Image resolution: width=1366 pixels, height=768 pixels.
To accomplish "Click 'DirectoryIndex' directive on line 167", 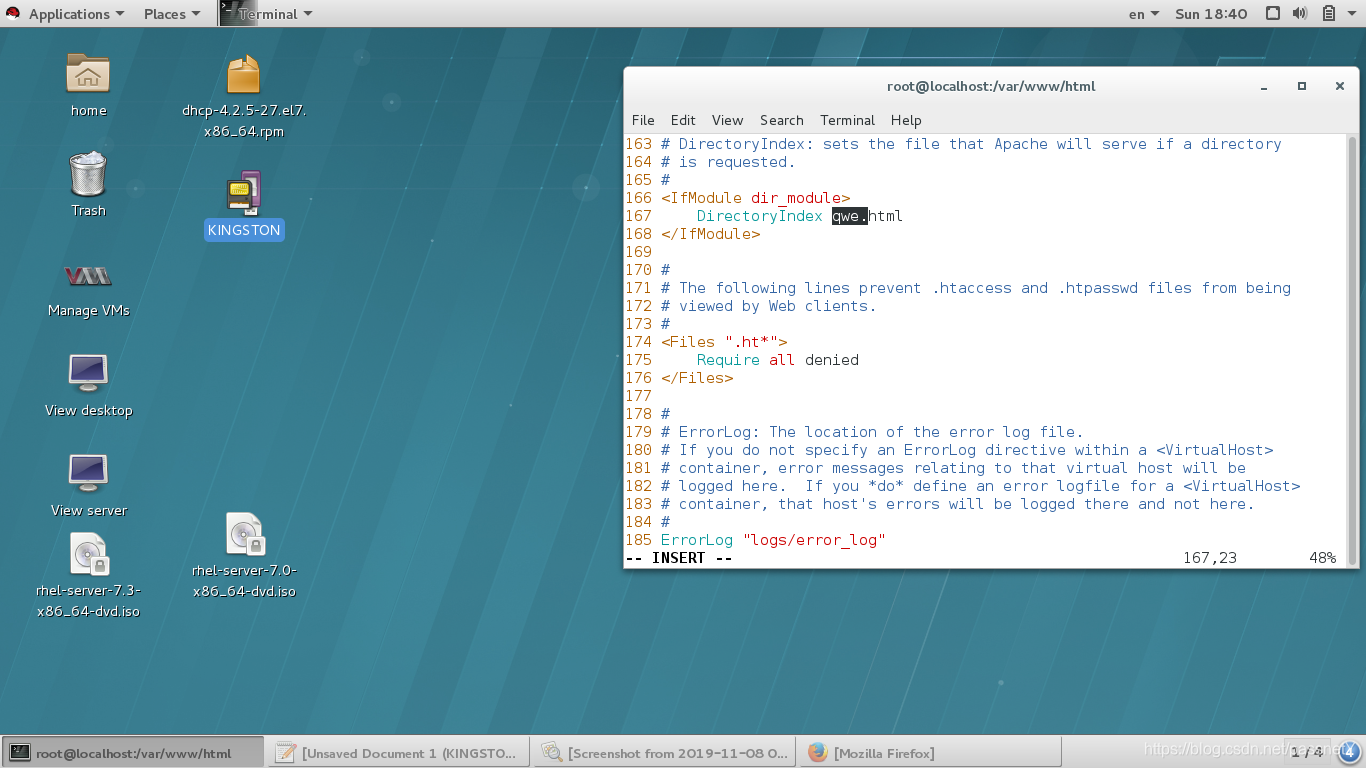I will [x=760, y=216].
